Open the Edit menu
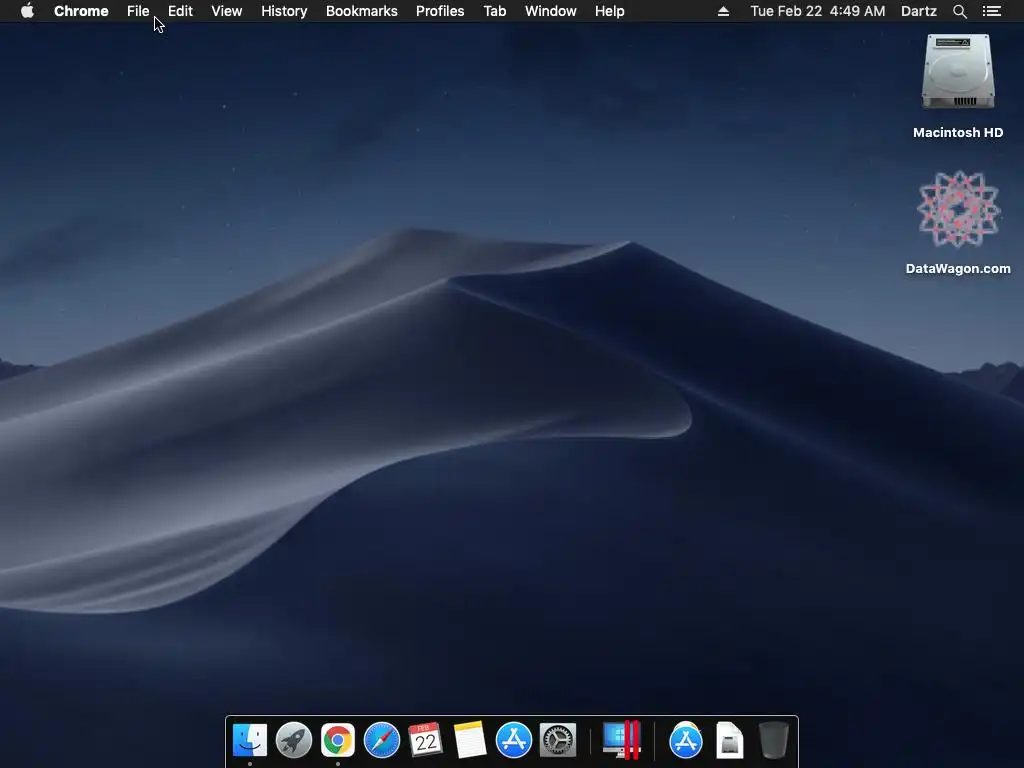 coord(180,11)
